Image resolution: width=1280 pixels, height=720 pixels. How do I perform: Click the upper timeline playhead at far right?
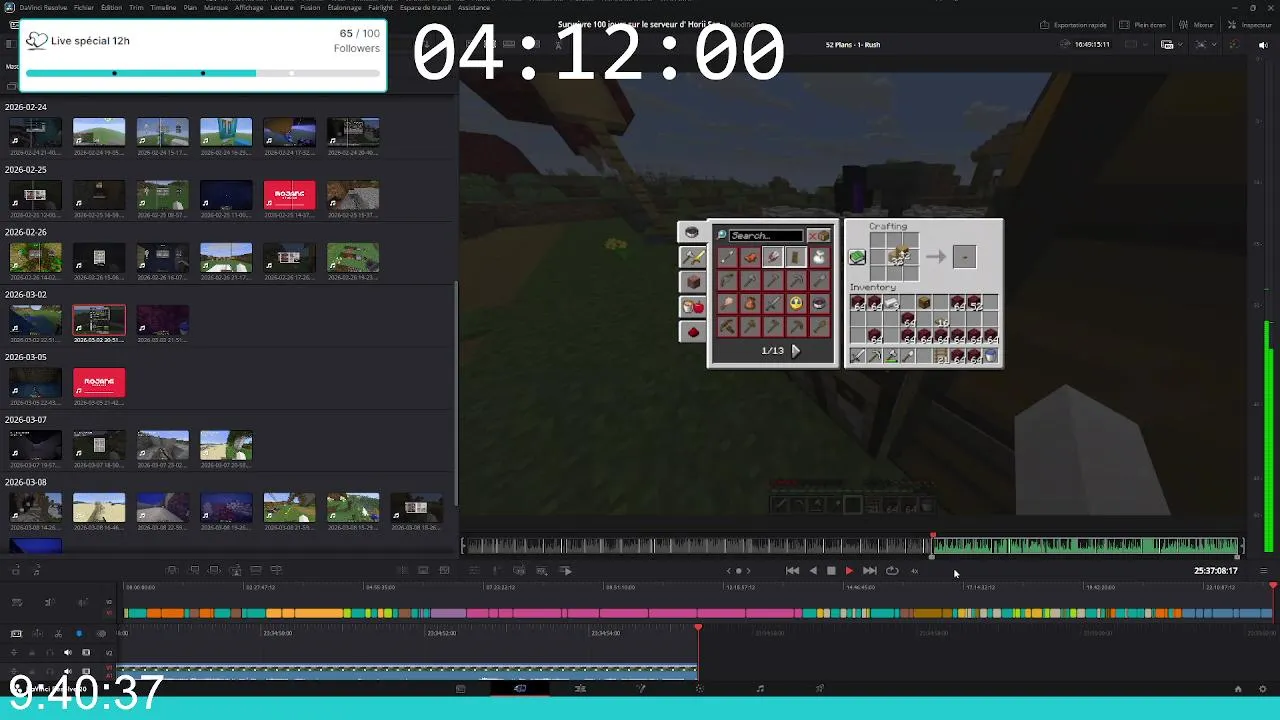tap(1273, 585)
